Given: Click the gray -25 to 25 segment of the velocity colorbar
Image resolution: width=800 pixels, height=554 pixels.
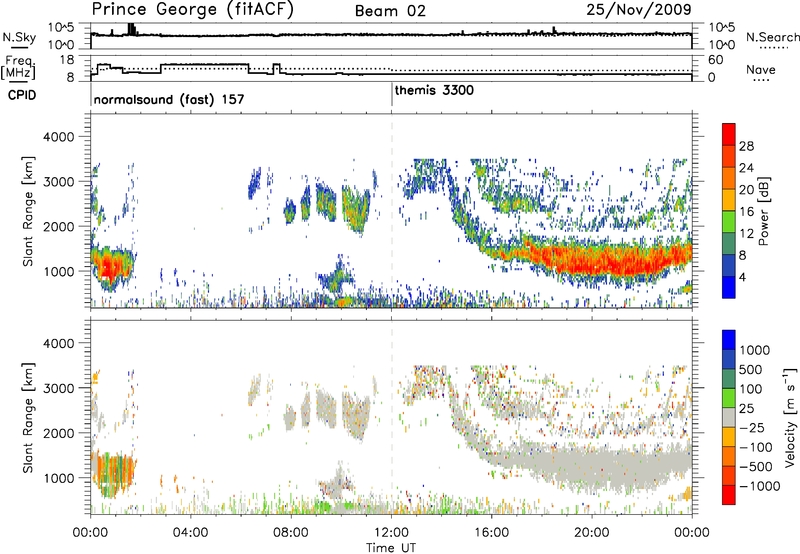Looking at the screenshot, I should (729, 417).
